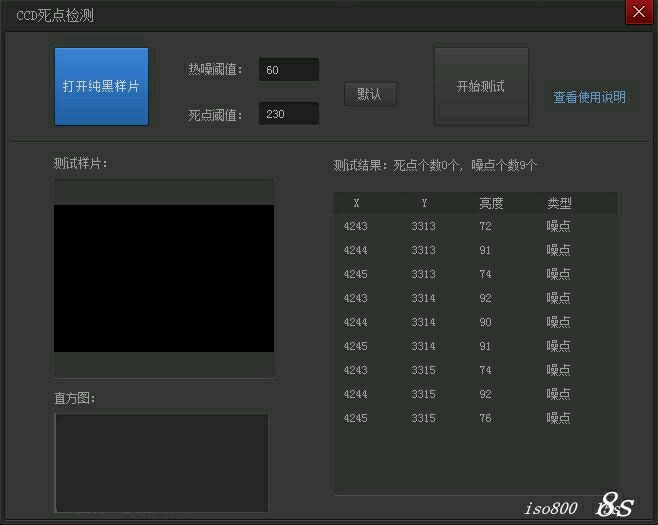This screenshot has height=525, width=658.
Task: Select the cell with brightness 90
Action: [485, 322]
